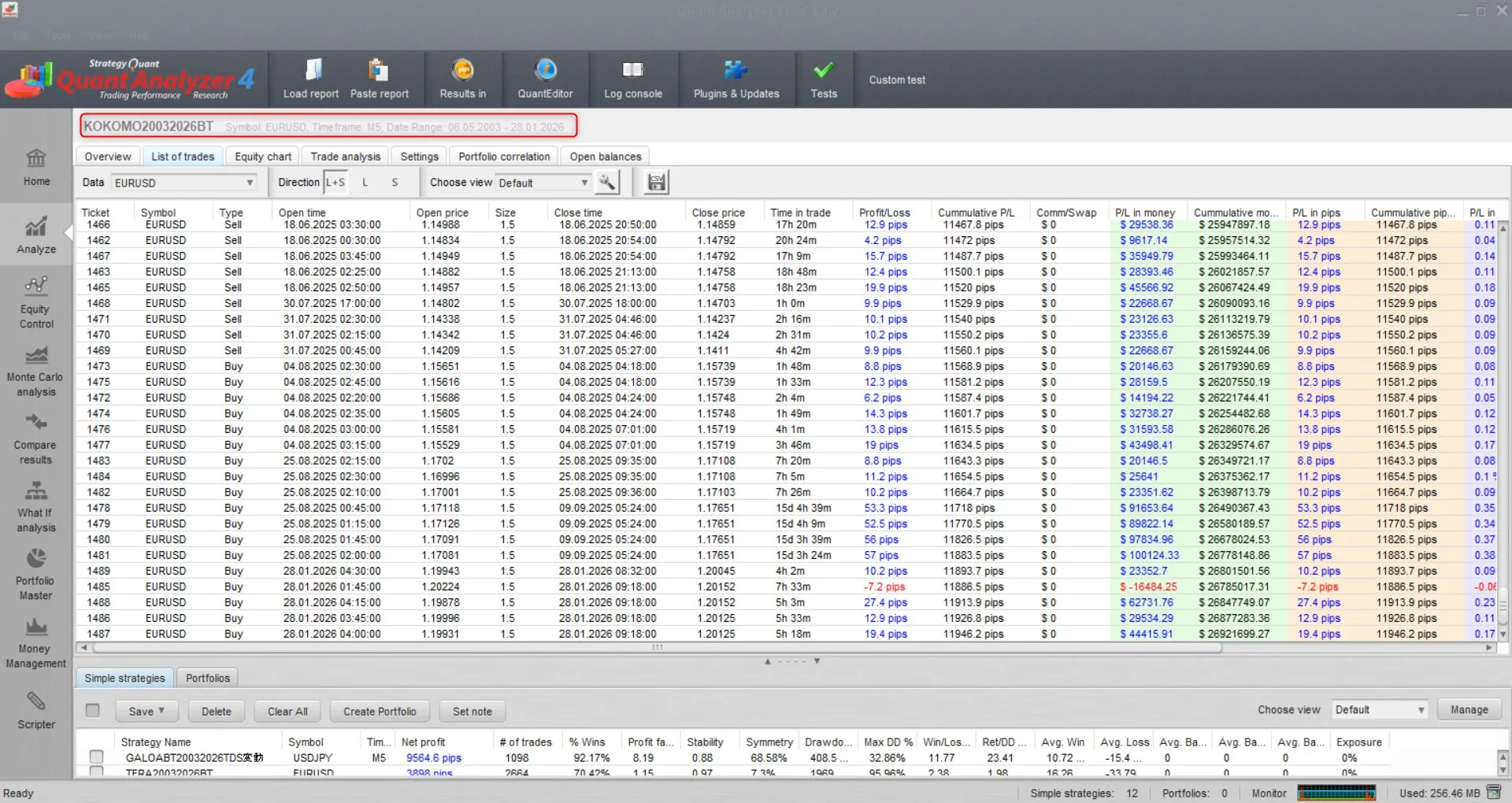
Task: Open QuantEditor from the toolbar
Action: 545,79
